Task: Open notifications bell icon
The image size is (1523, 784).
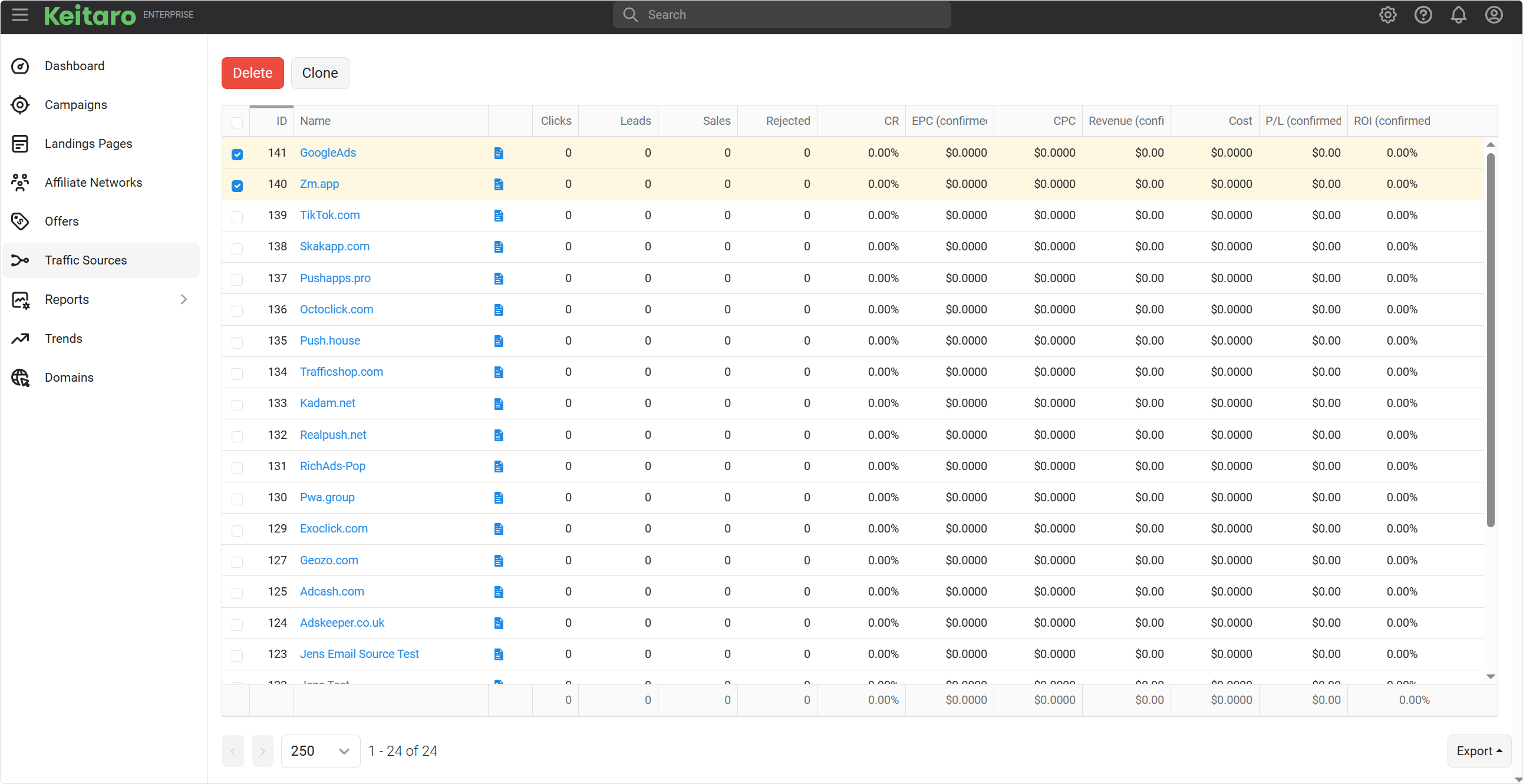Action: coord(1459,15)
